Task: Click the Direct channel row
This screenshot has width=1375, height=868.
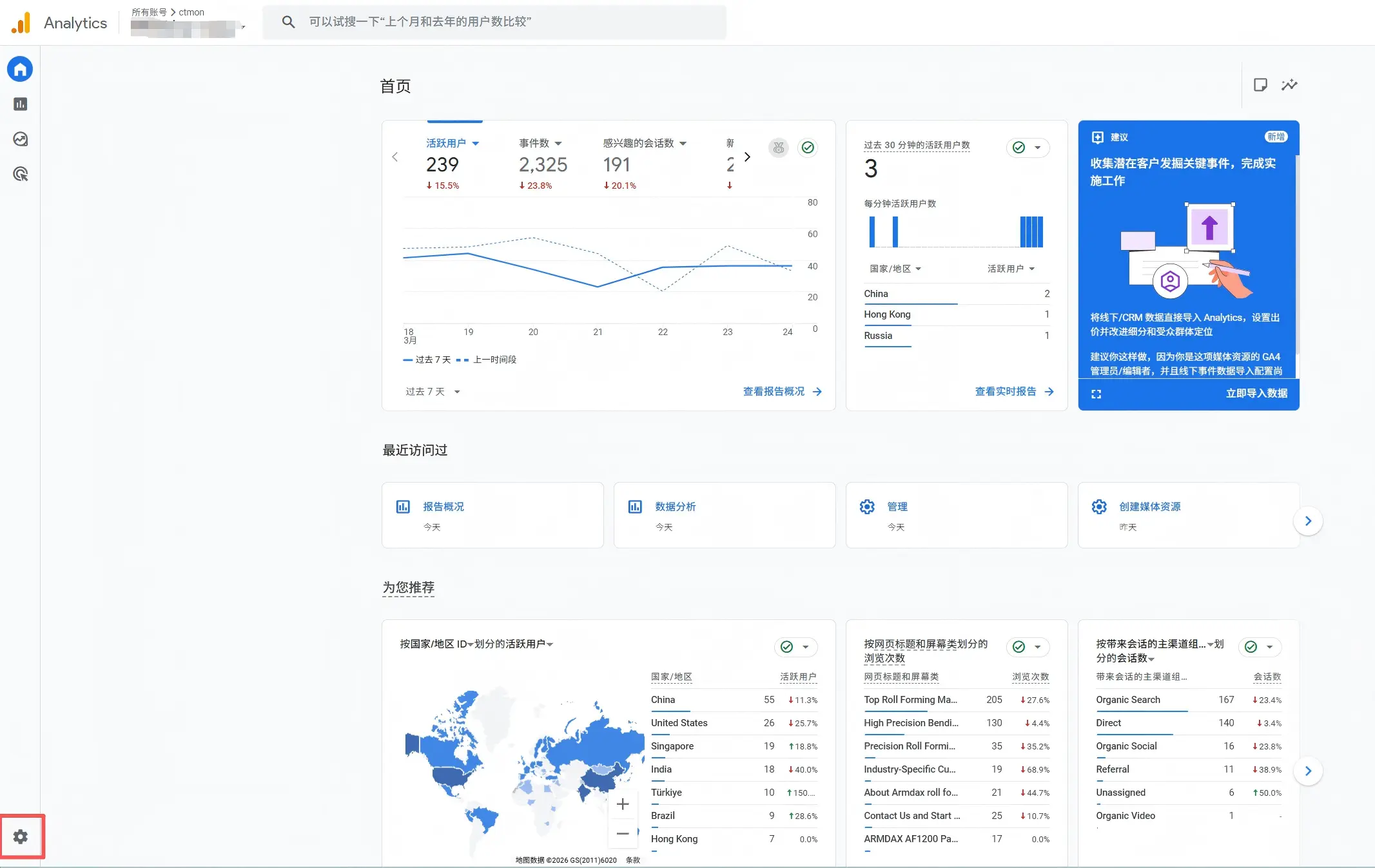Action: point(1189,723)
